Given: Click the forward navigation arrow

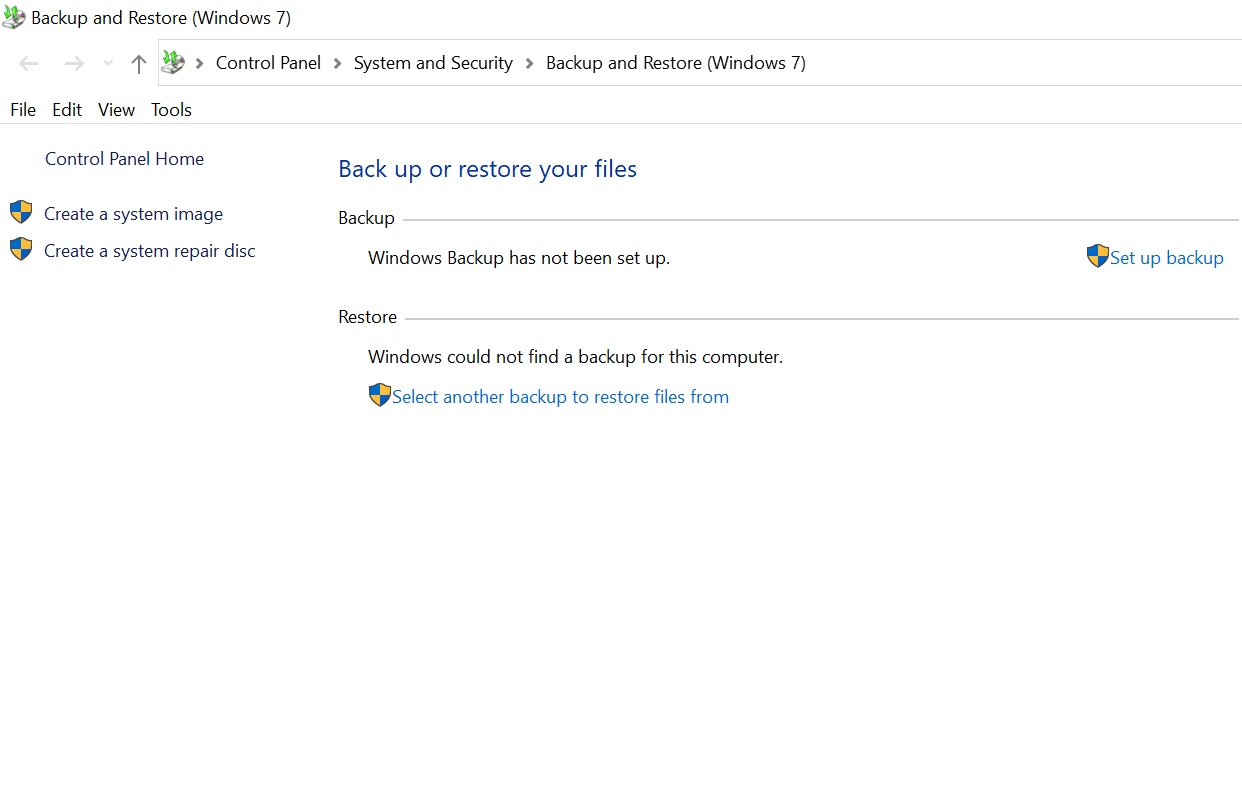Looking at the screenshot, I should click(x=73, y=62).
